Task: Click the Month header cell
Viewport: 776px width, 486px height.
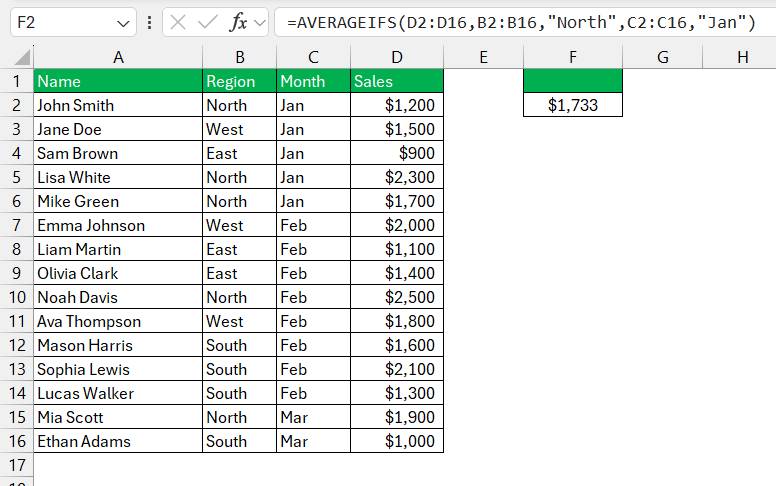Action: 313,81
